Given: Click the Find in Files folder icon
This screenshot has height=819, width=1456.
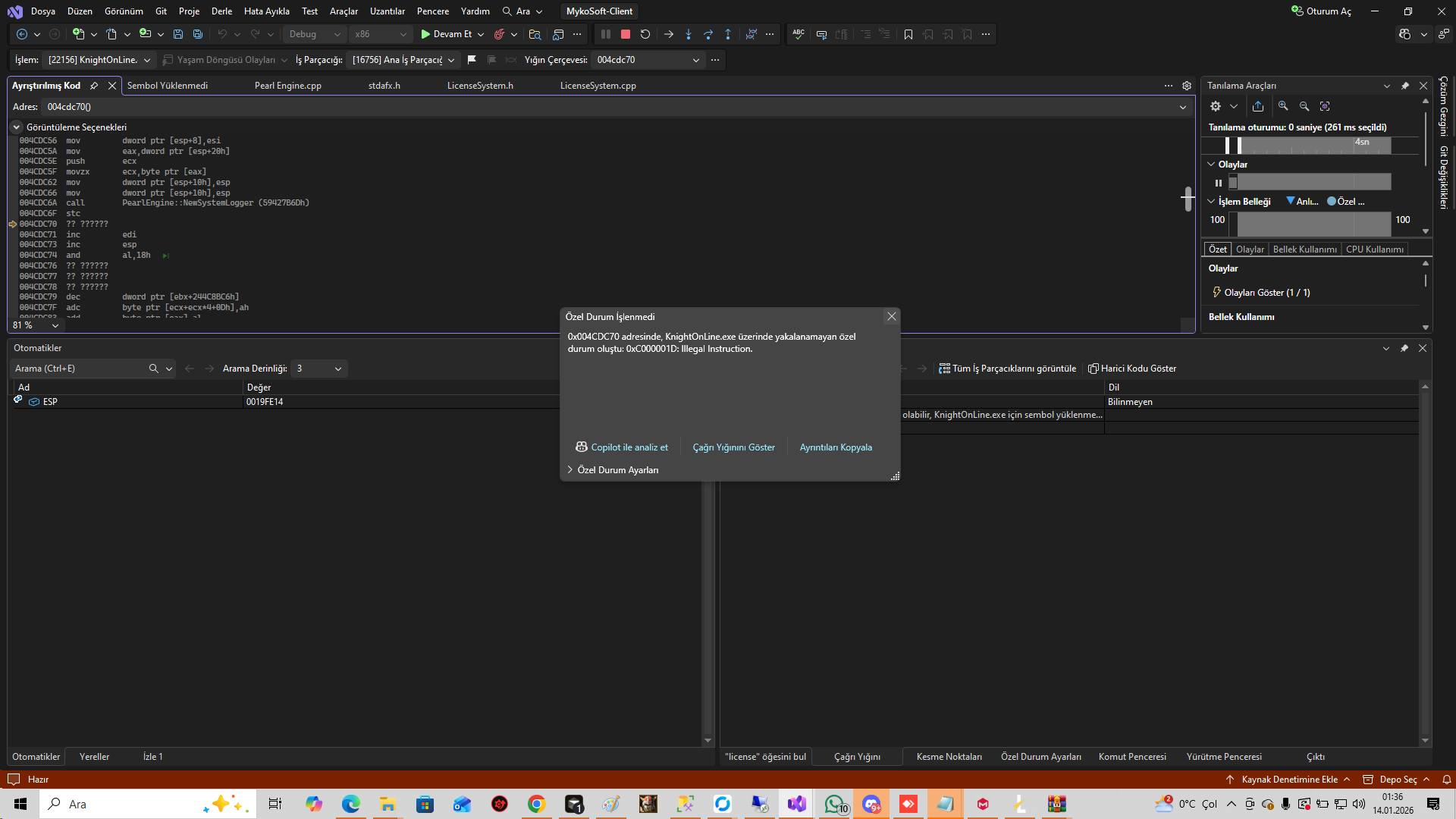Looking at the screenshot, I should 535,34.
